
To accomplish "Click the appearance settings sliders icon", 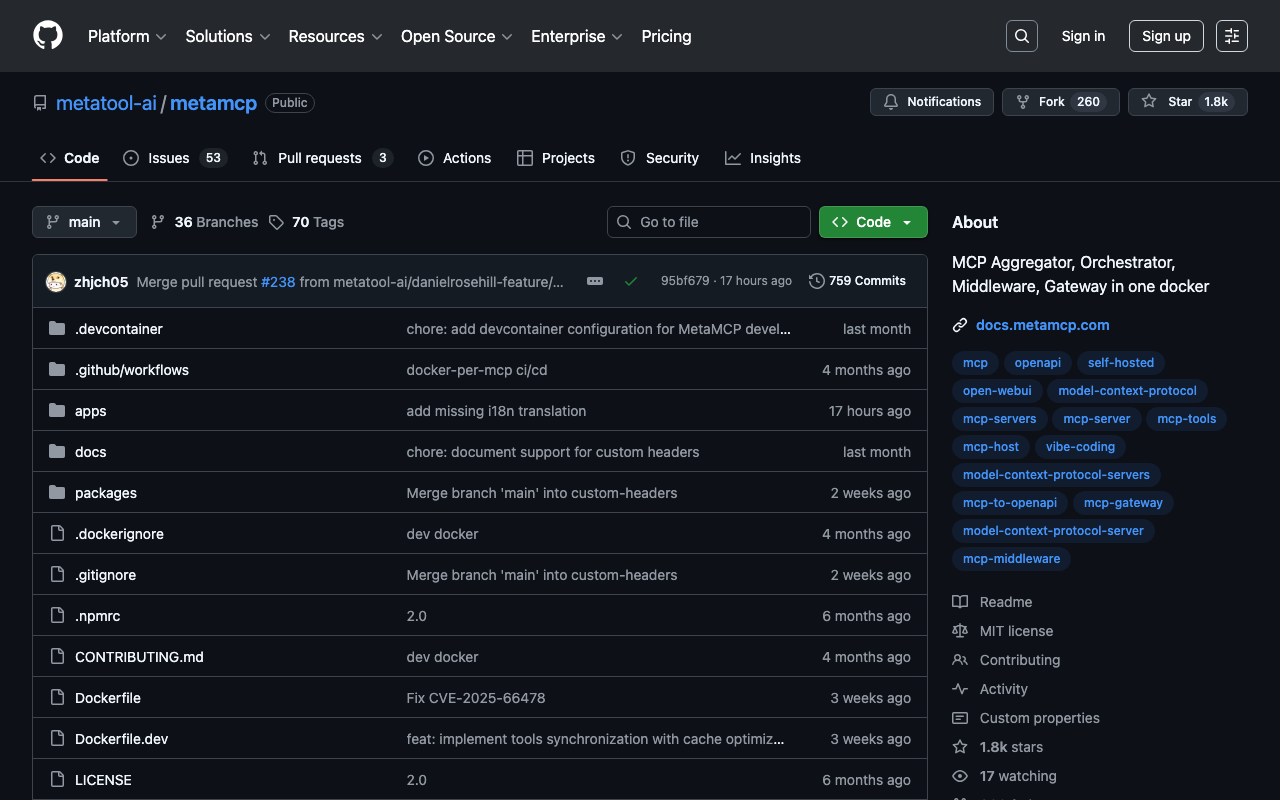I will tap(1231, 36).
